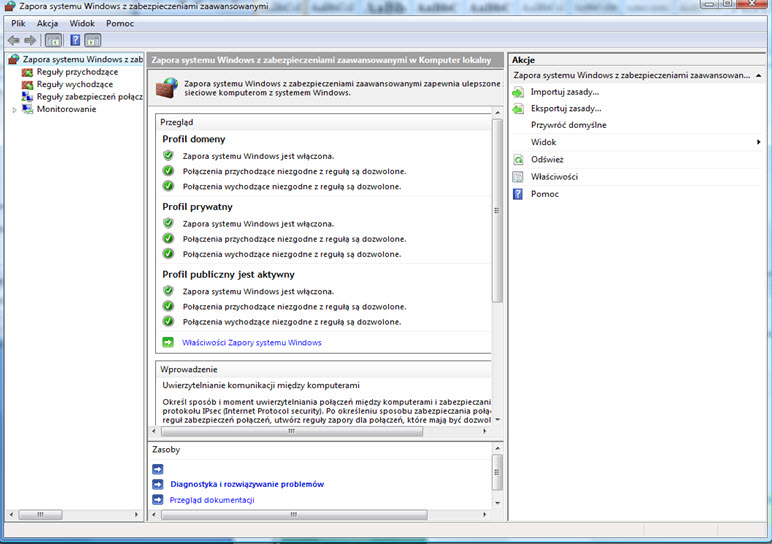Open the Widok menu in menu bar
The width and height of the screenshot is (772, 544).
tap(82, 23)
